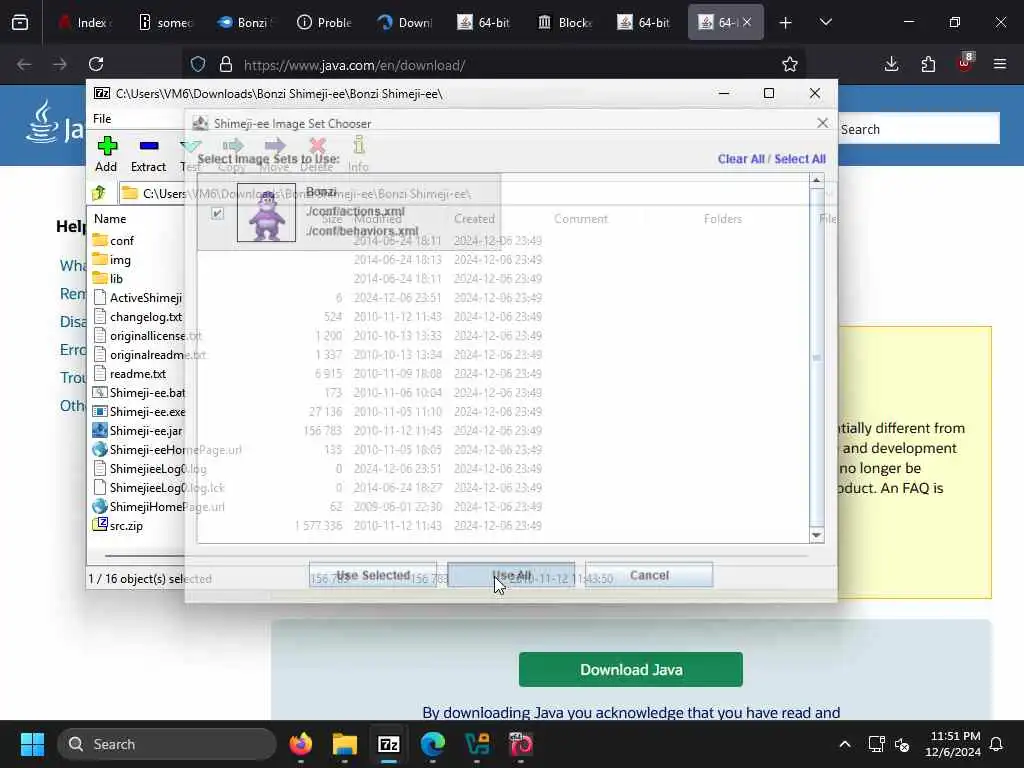This screenshot has height=768, width=1024.
Task: Select originallicense.txt in the file list
Action: pos(147,336)
